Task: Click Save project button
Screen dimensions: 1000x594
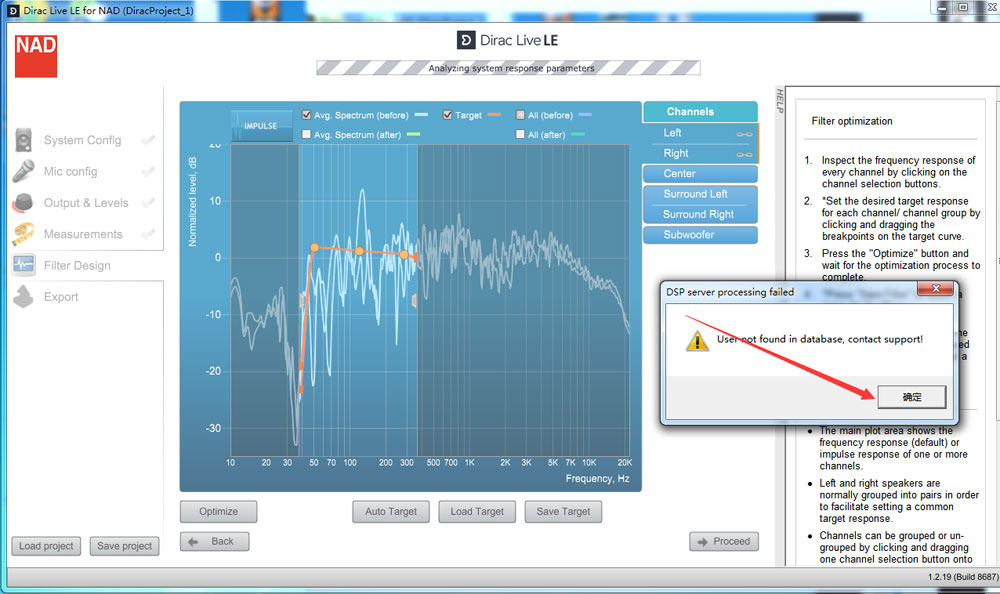Action: [x=124, y=546]
